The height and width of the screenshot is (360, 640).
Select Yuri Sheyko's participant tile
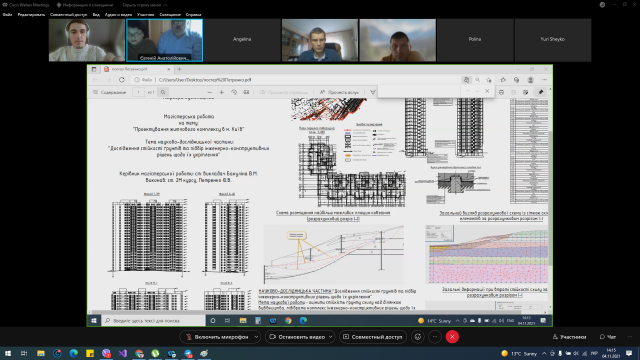pos(553,40)
